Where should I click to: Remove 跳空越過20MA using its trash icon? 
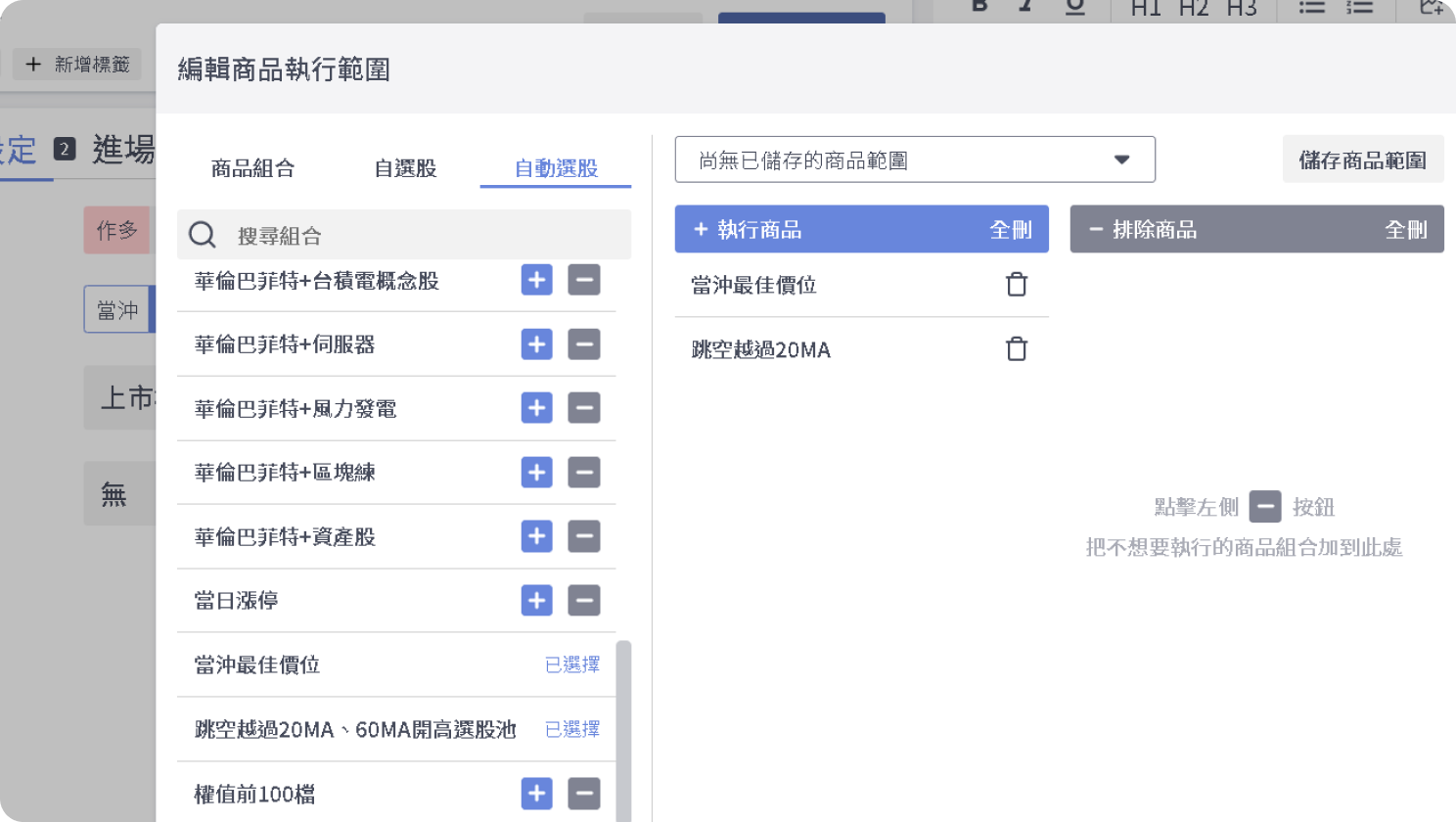[x=1017, y=349]
